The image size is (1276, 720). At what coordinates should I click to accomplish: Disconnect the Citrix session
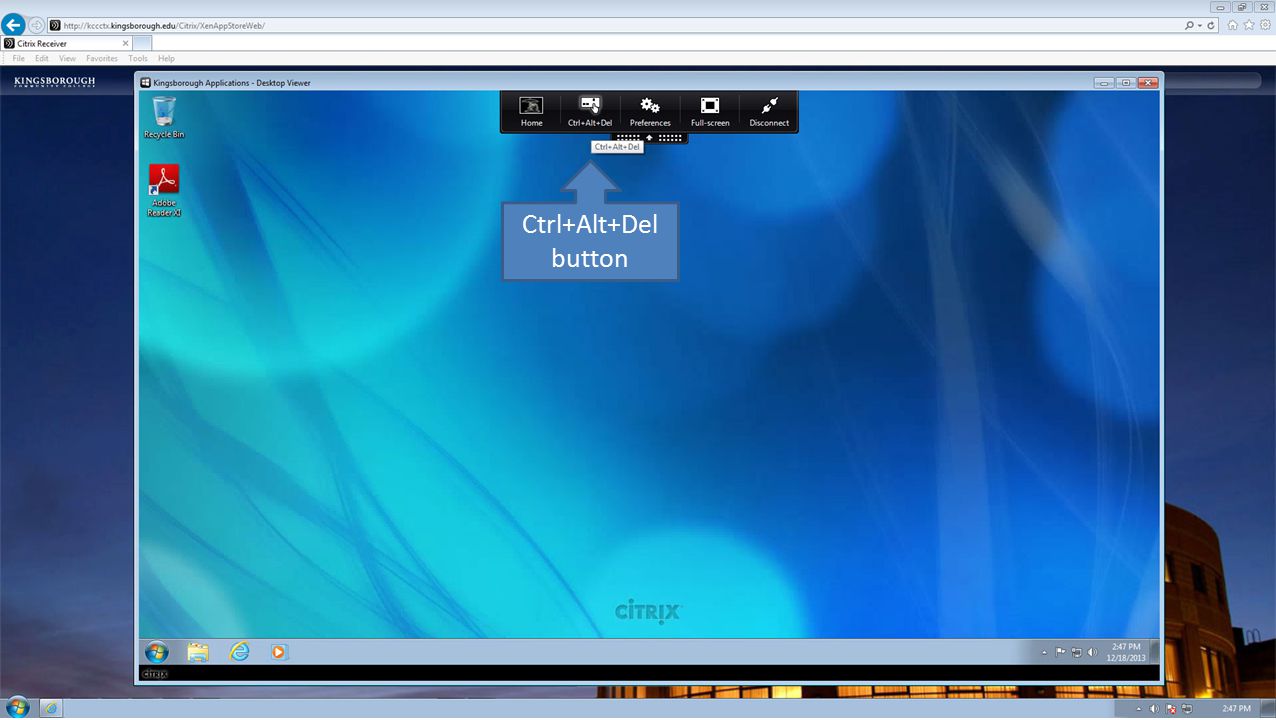[769, 112]
